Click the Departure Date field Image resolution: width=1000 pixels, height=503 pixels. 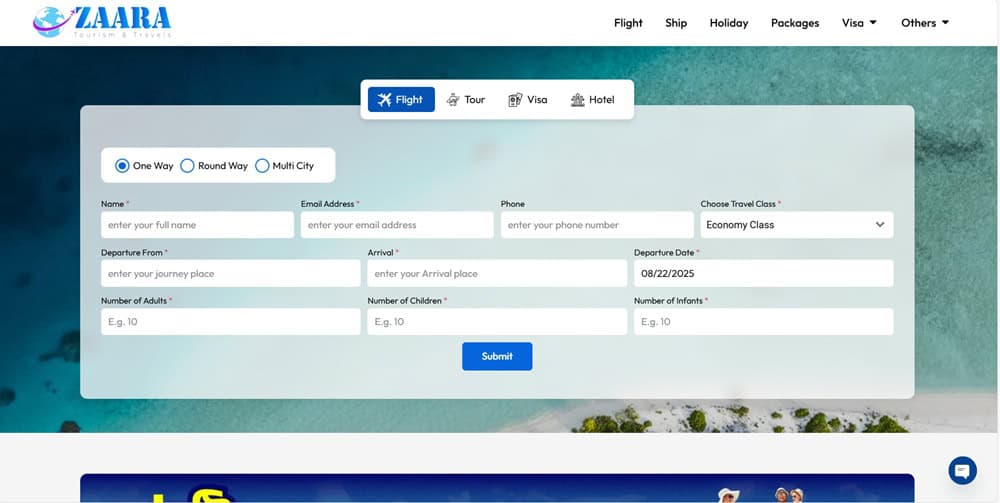tap(762, 274)
